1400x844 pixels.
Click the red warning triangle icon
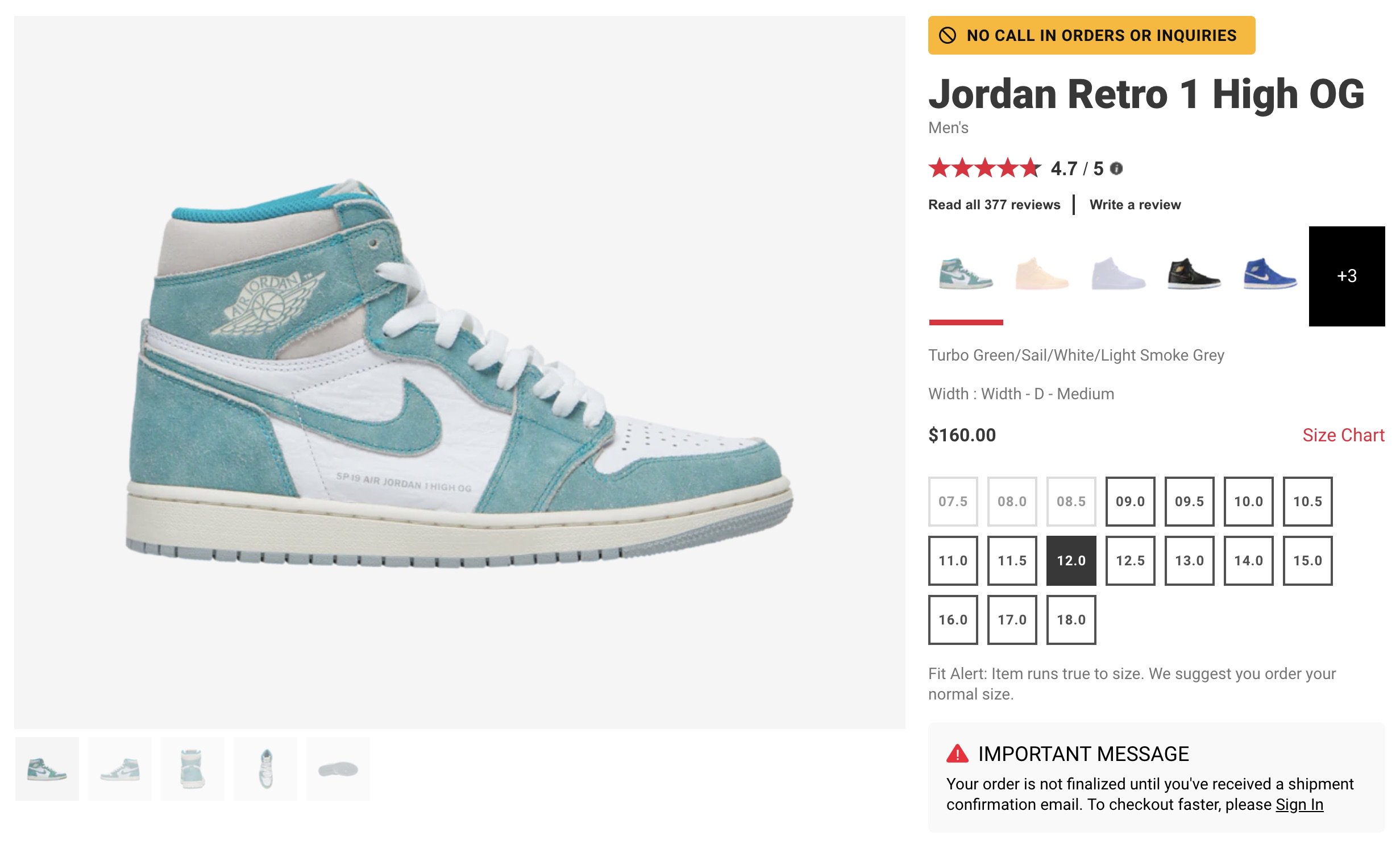click(957, 754)
